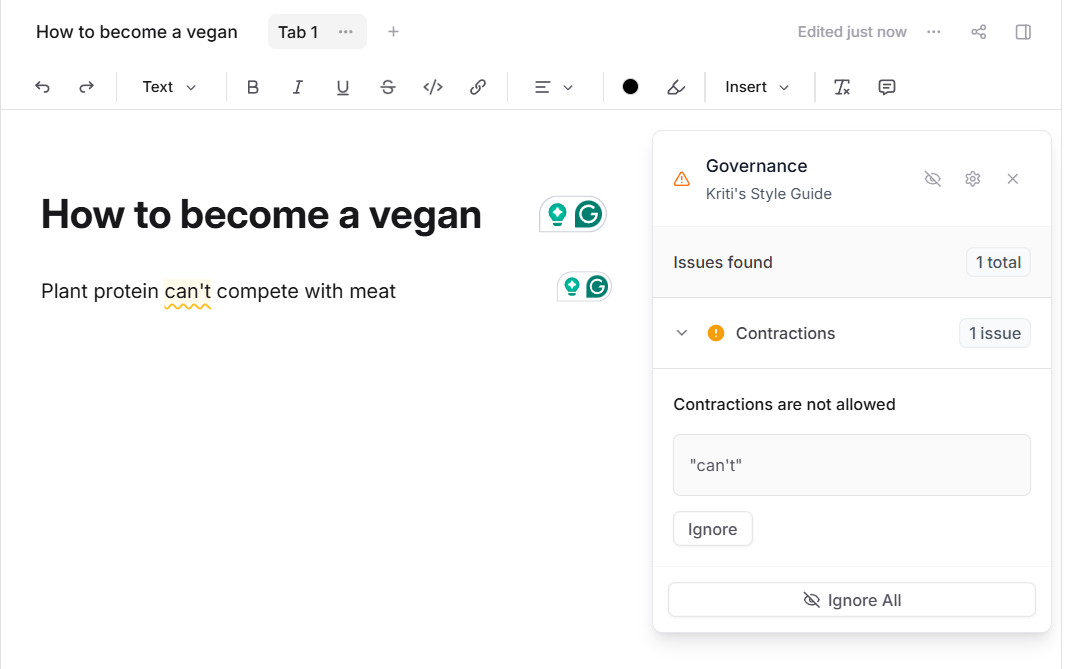The width and height of the screenshot is (1066, 669).
Task: Insert a link with the link icon
Action: 478,87
